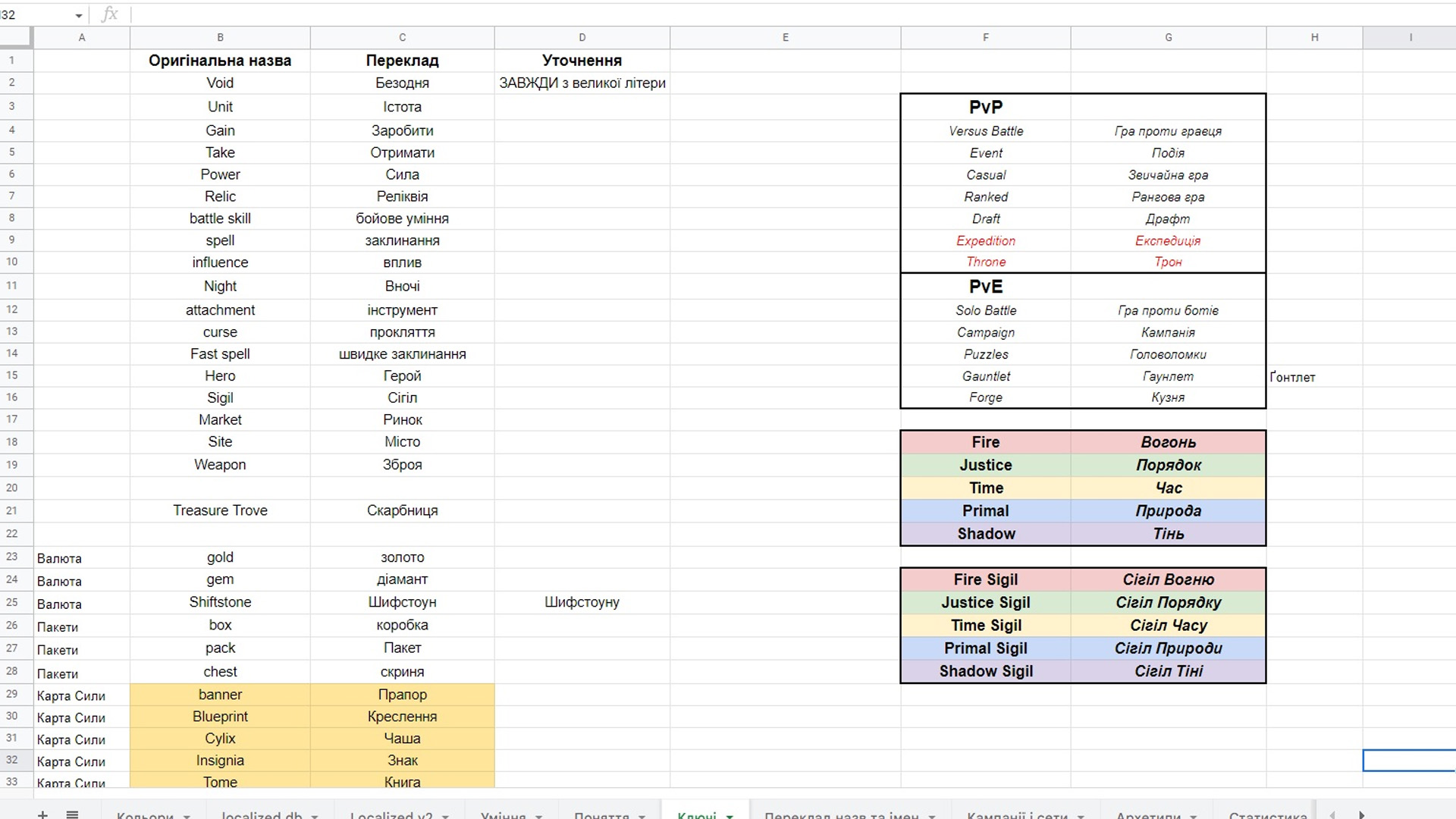
Task: Open the name box dropdown arrow
Action: point(78,15)
